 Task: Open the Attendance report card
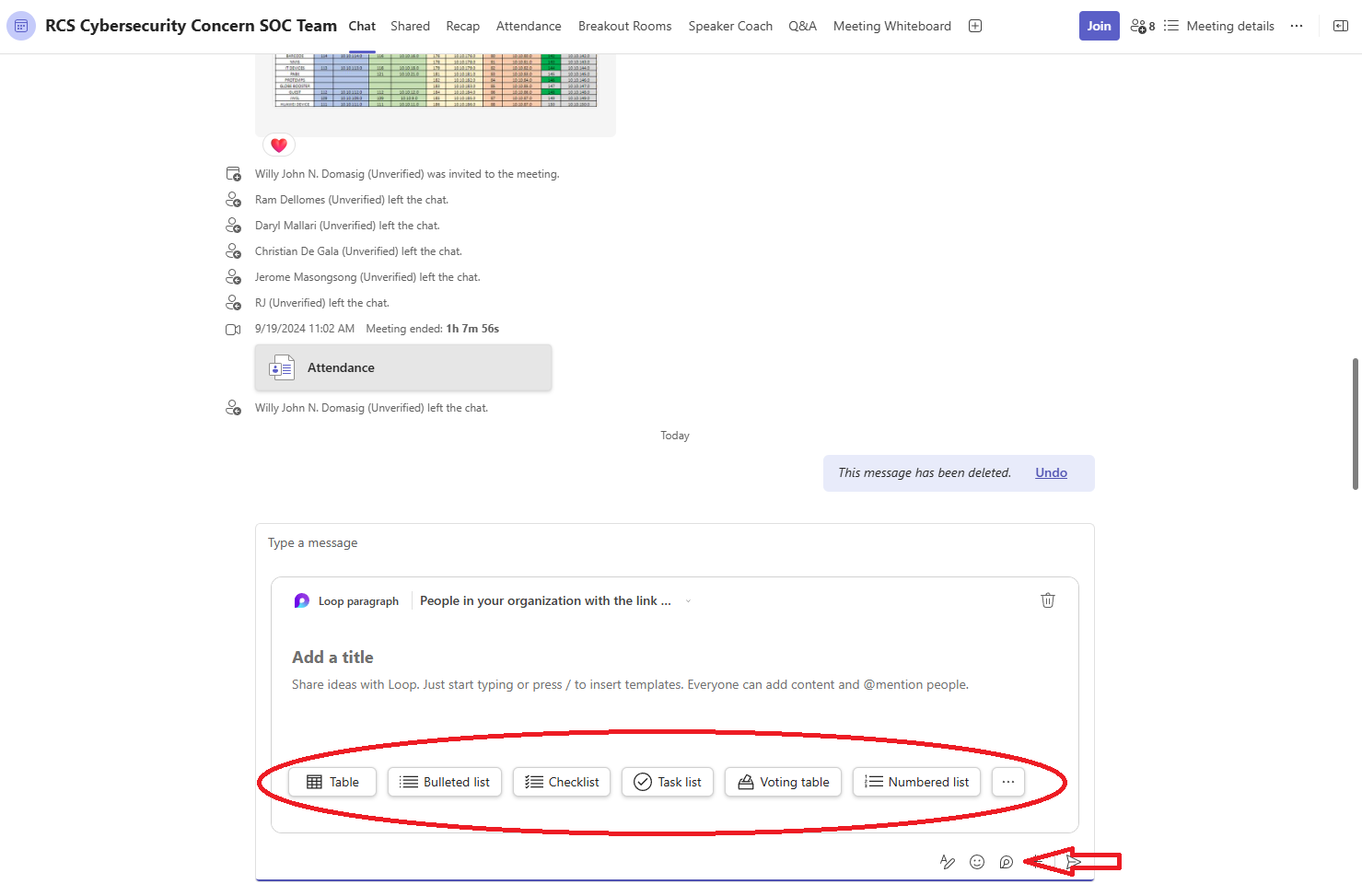pos(403,367)
